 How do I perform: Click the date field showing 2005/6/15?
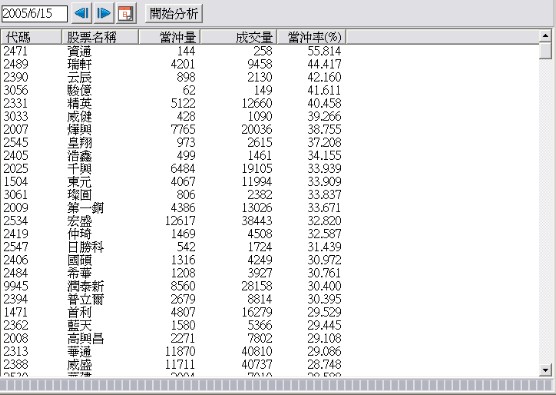coord(34,14)
